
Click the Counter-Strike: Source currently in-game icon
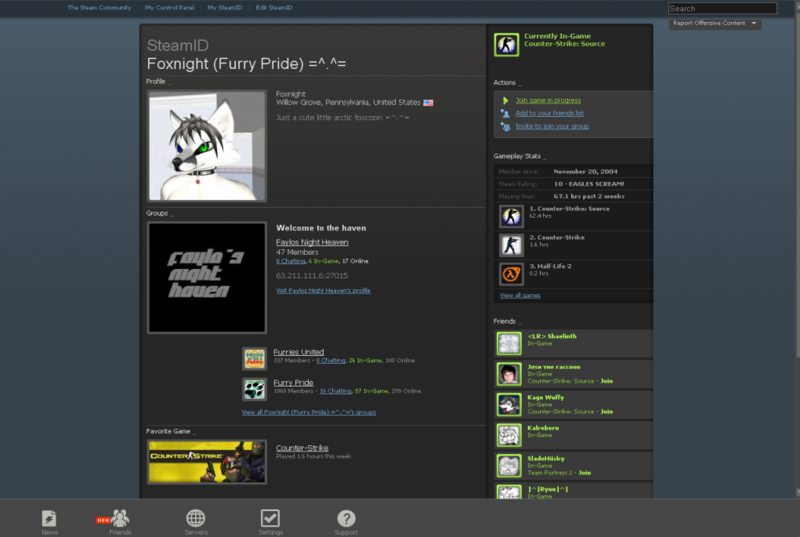[506, 44]
